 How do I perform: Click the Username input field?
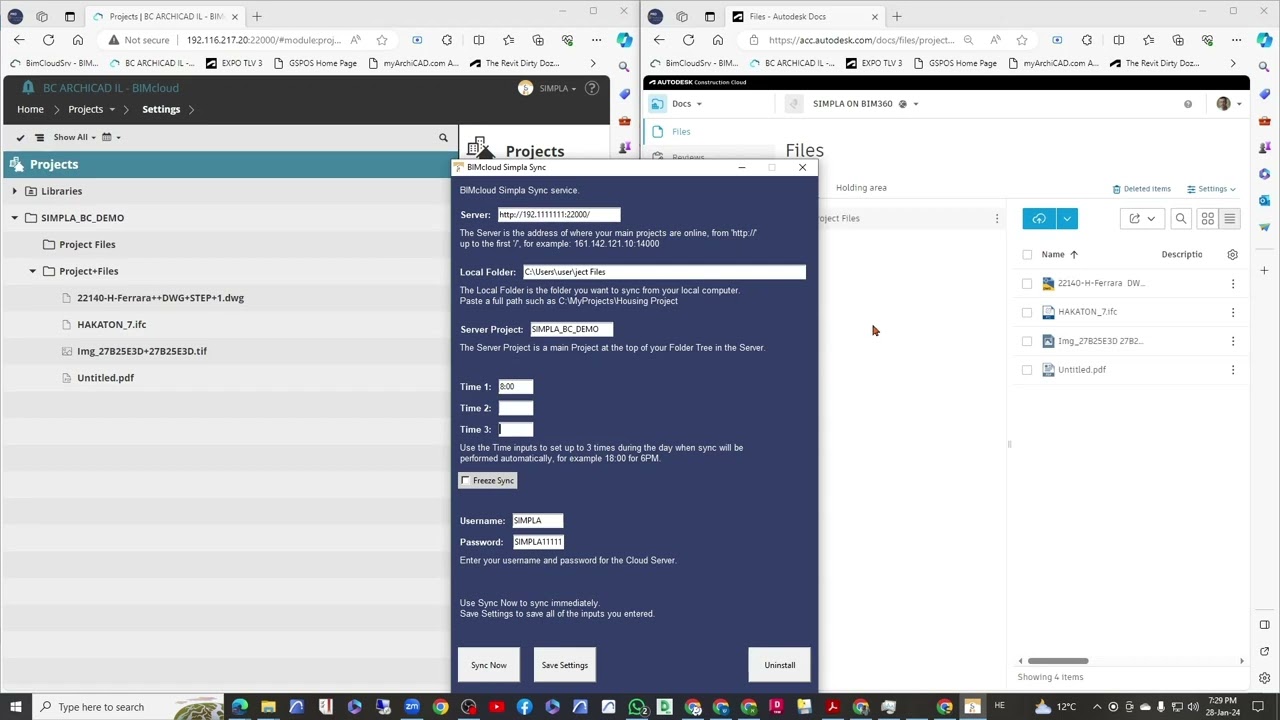(538, 521)
